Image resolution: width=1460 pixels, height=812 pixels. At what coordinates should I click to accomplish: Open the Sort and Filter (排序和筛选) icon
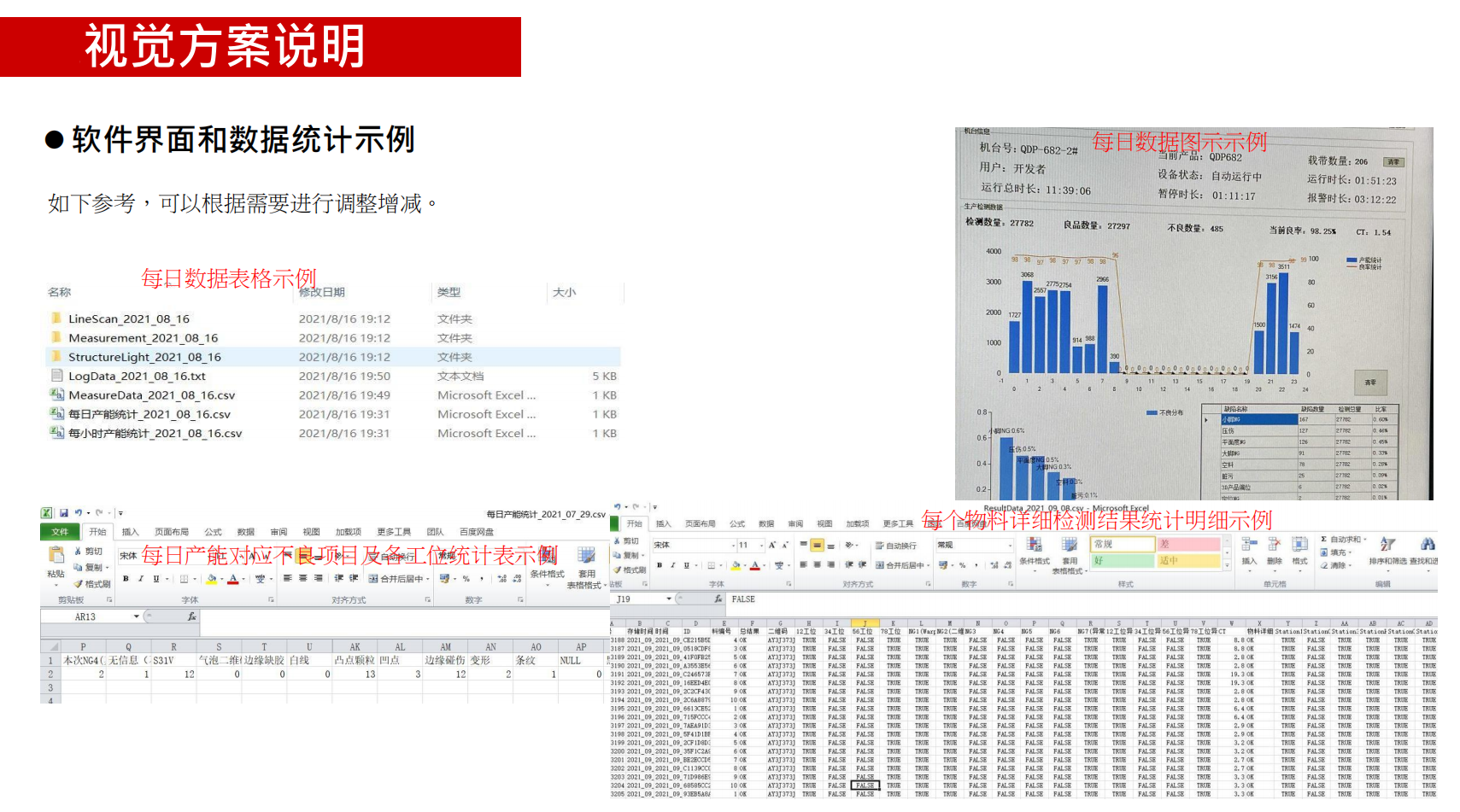click(x=1387, y=546)
